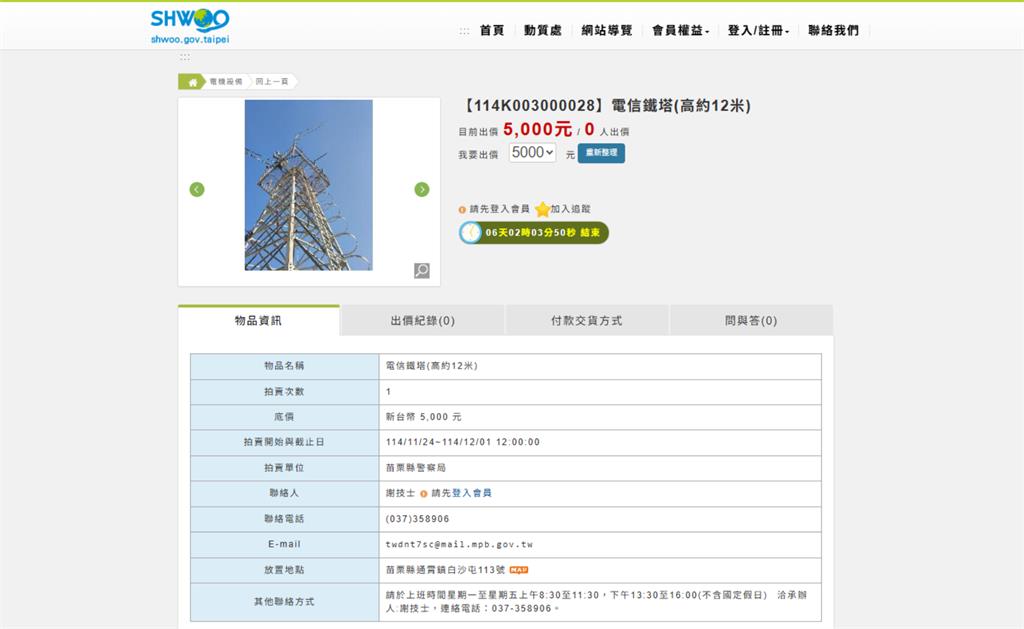The width and height of the screenshot is (1024, 629).
Task: Click the grid icon left of 首頁
Action: click(x=464, y=30)
